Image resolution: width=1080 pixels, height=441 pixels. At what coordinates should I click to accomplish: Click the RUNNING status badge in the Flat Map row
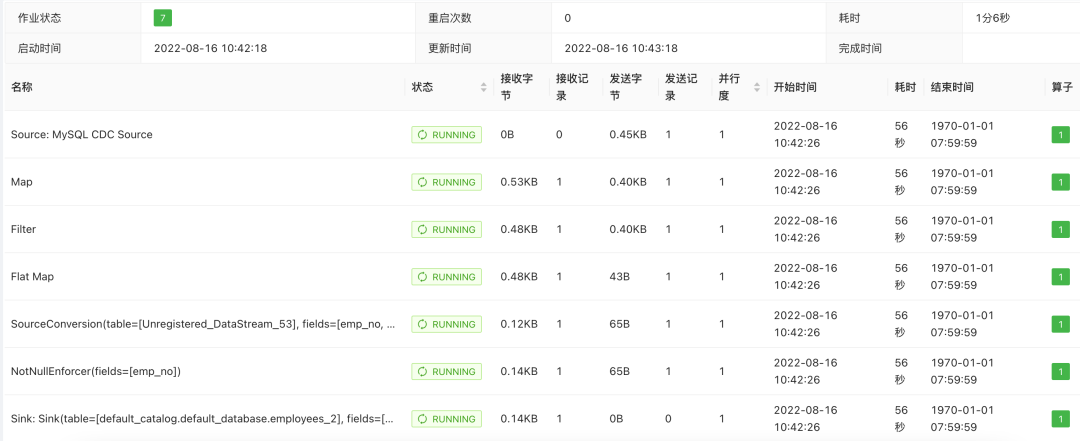pyautogui.click(x=446, y=277)
